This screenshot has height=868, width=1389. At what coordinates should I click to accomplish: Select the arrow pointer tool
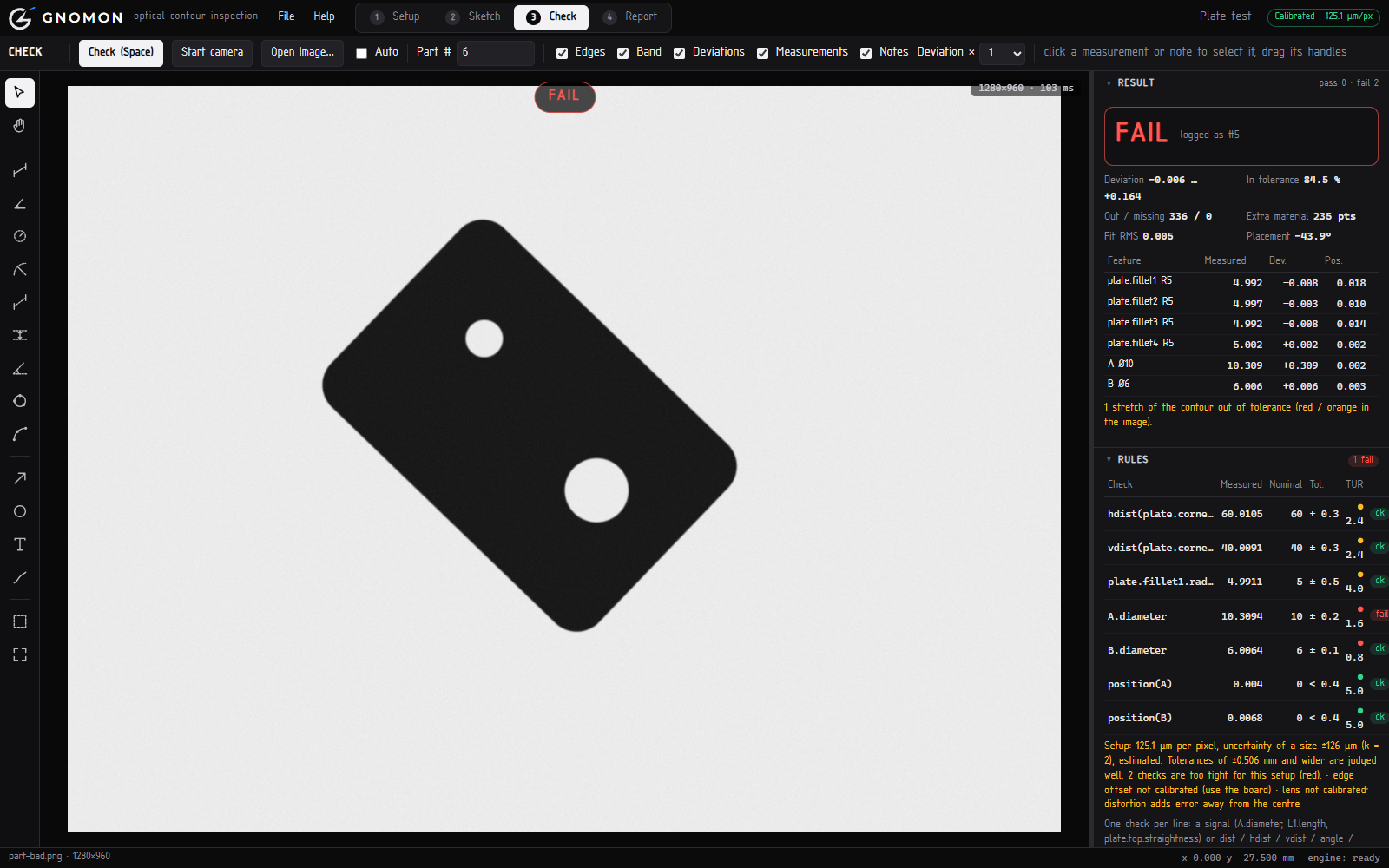coord(20,93)
